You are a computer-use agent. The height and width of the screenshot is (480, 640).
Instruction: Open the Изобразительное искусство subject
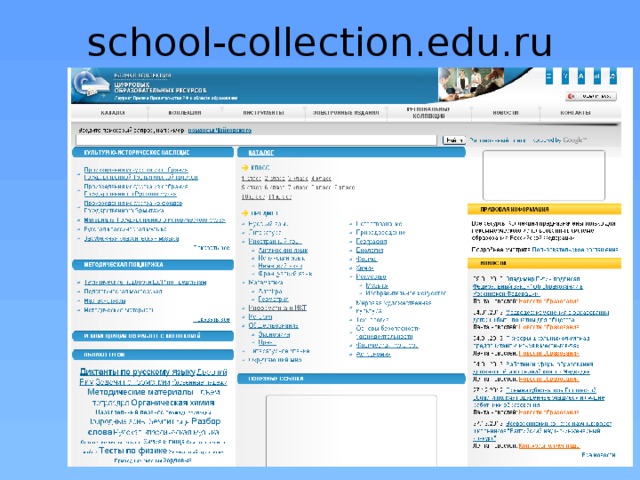(406, 293)
